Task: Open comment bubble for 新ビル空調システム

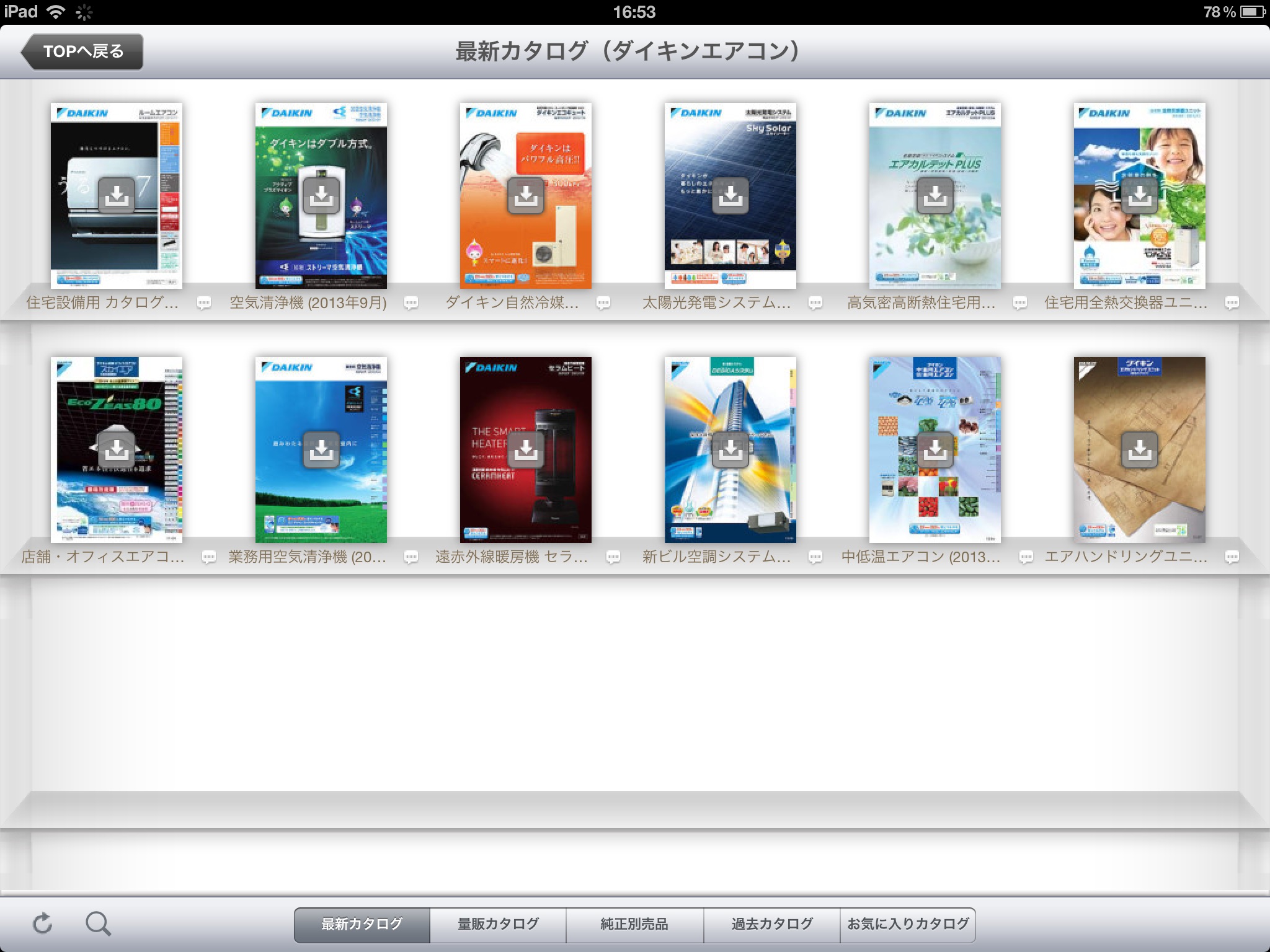Action: 815,557
